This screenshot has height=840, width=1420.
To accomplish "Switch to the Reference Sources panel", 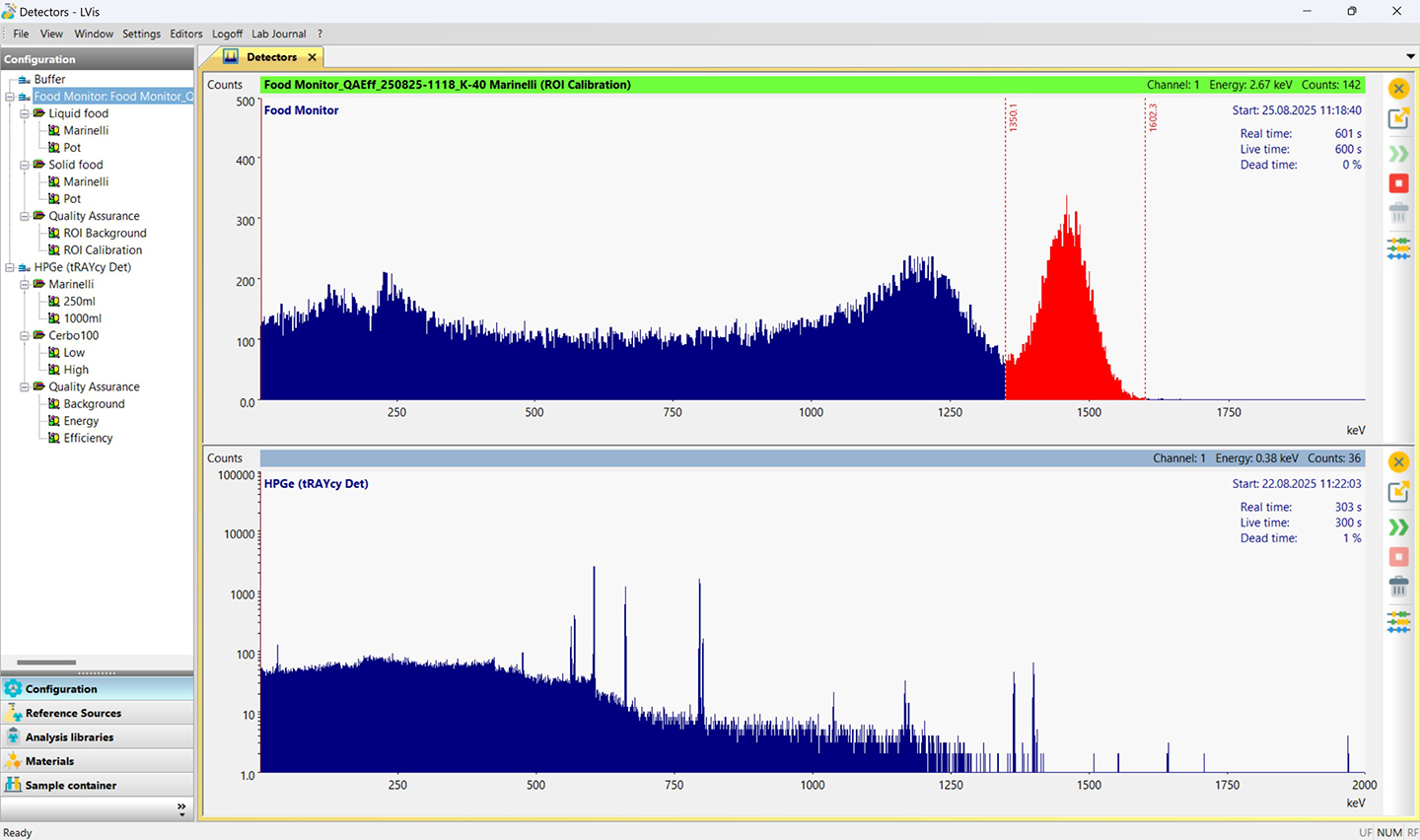I will point(73,713).
